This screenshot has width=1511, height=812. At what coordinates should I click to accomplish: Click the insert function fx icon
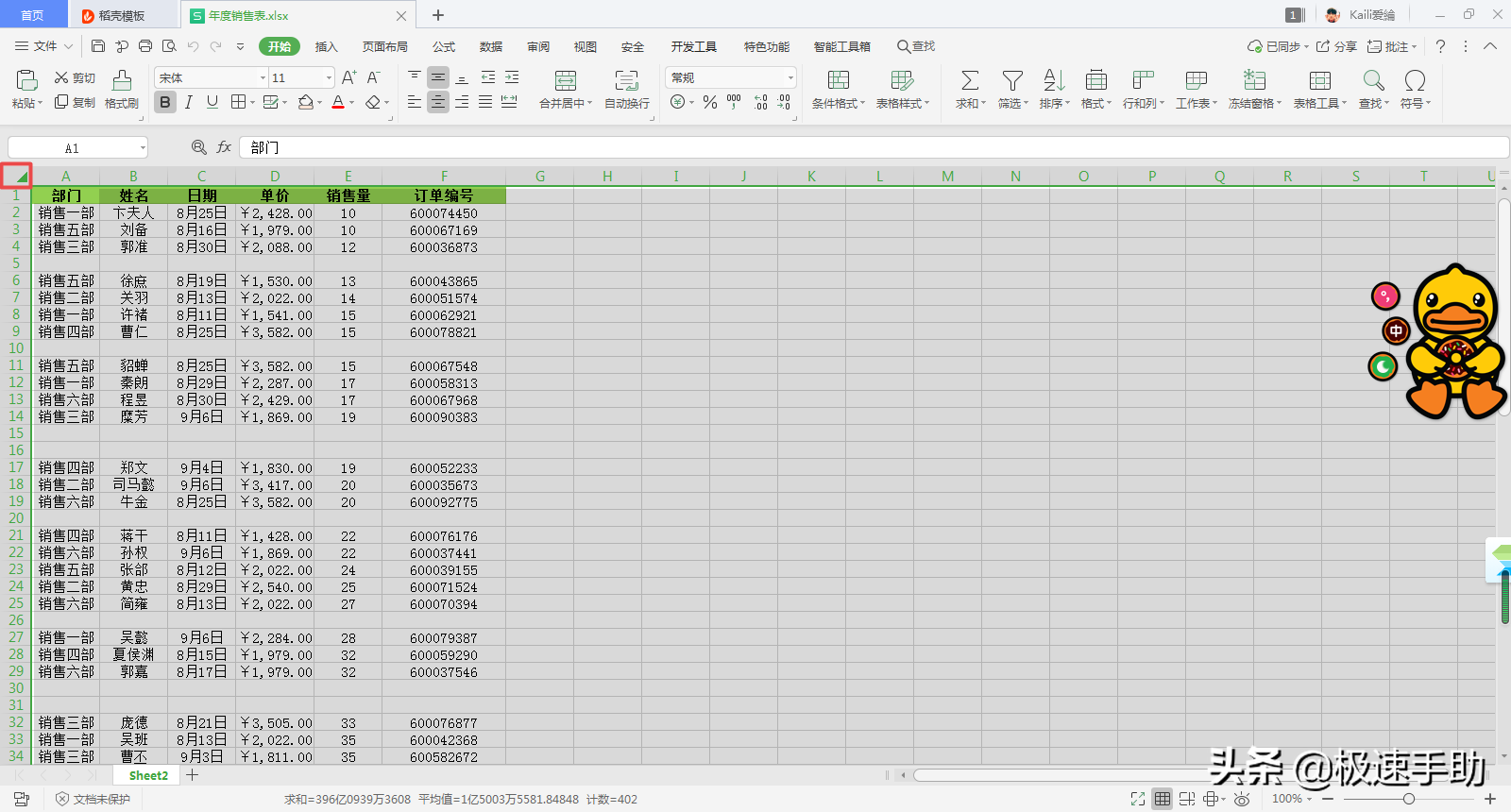[x=224, y=147]
